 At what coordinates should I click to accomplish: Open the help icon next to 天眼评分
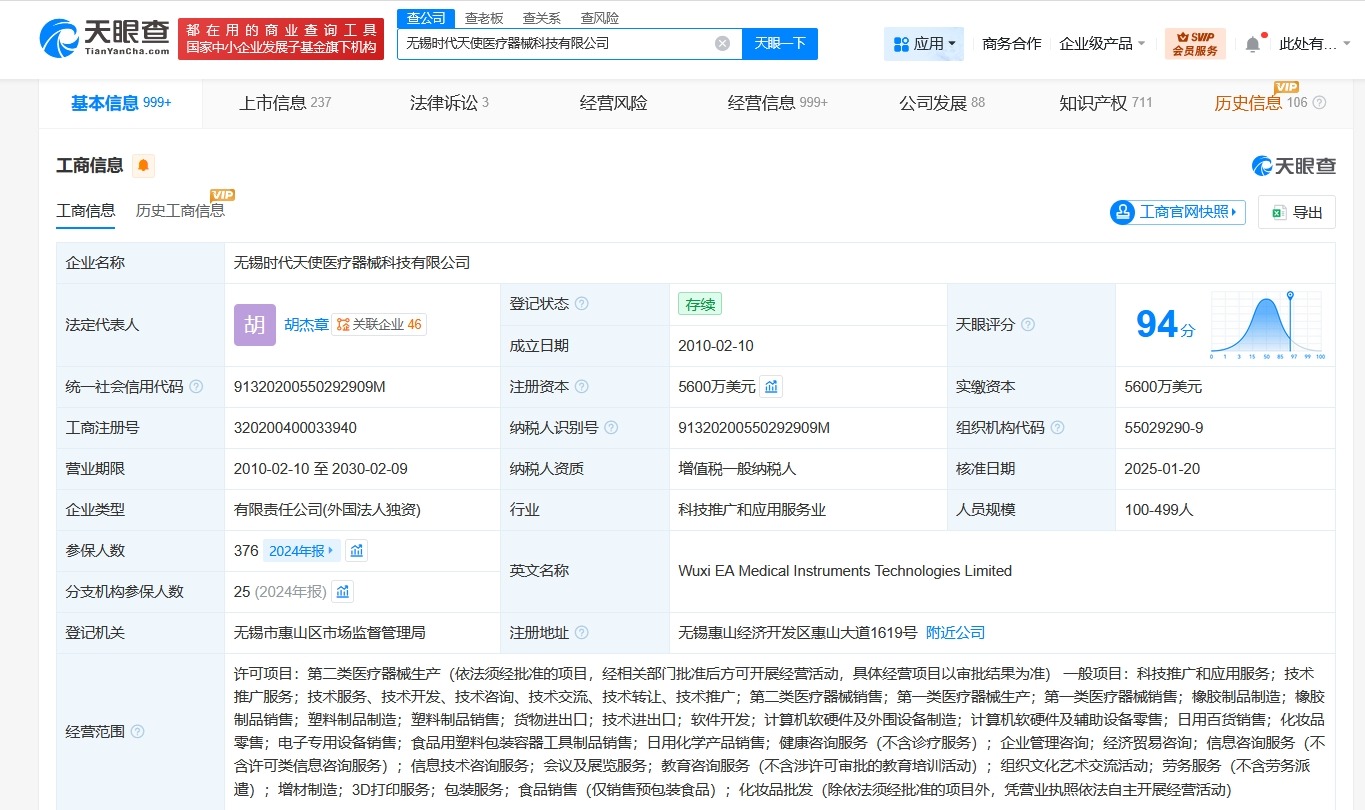(1028, 324)
